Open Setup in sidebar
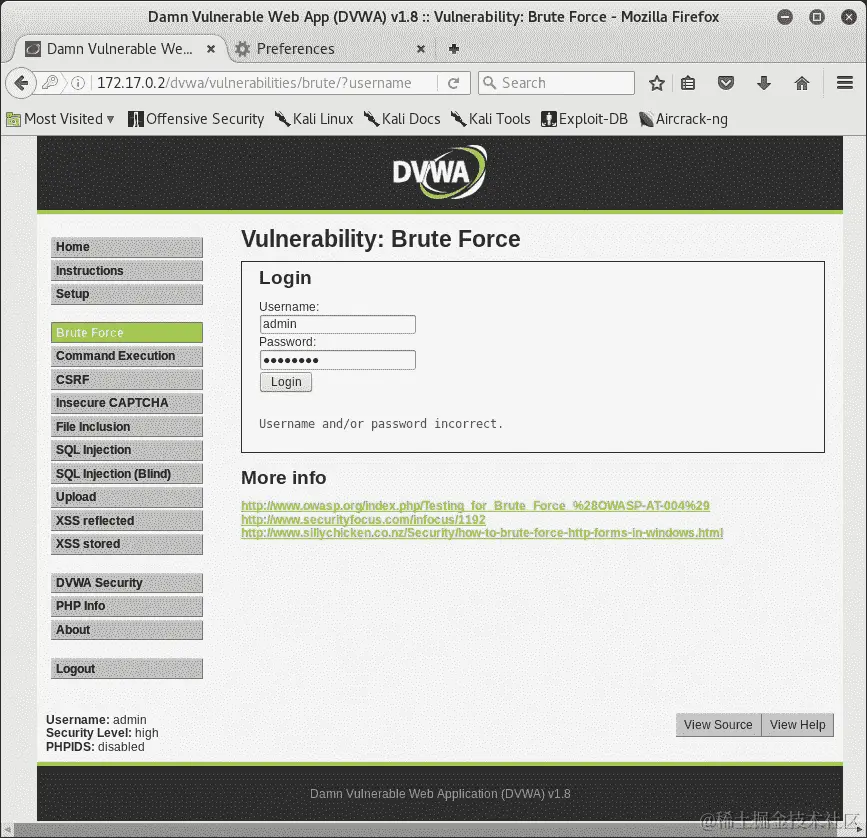 127,294
